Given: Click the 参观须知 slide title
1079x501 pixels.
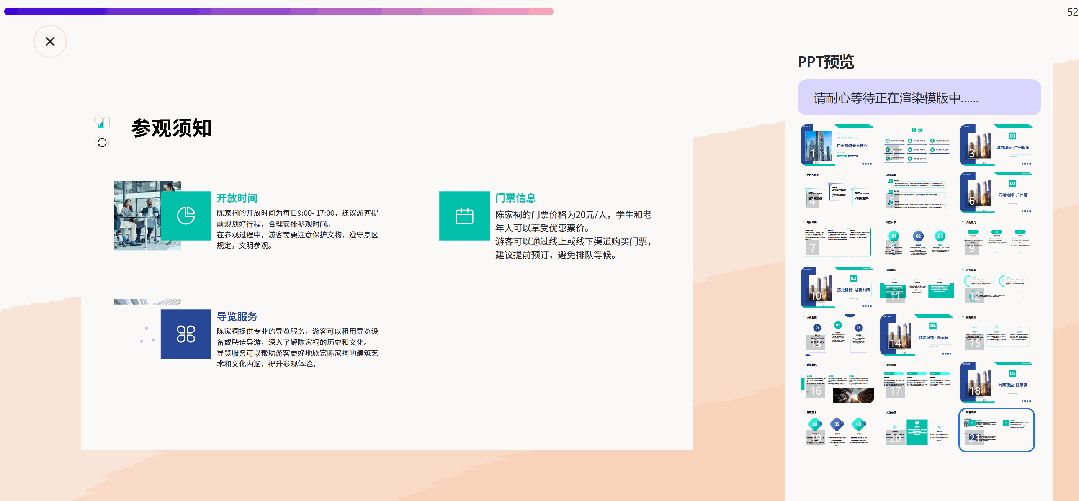Looking at the screenshot, I should tap(171, 129).
